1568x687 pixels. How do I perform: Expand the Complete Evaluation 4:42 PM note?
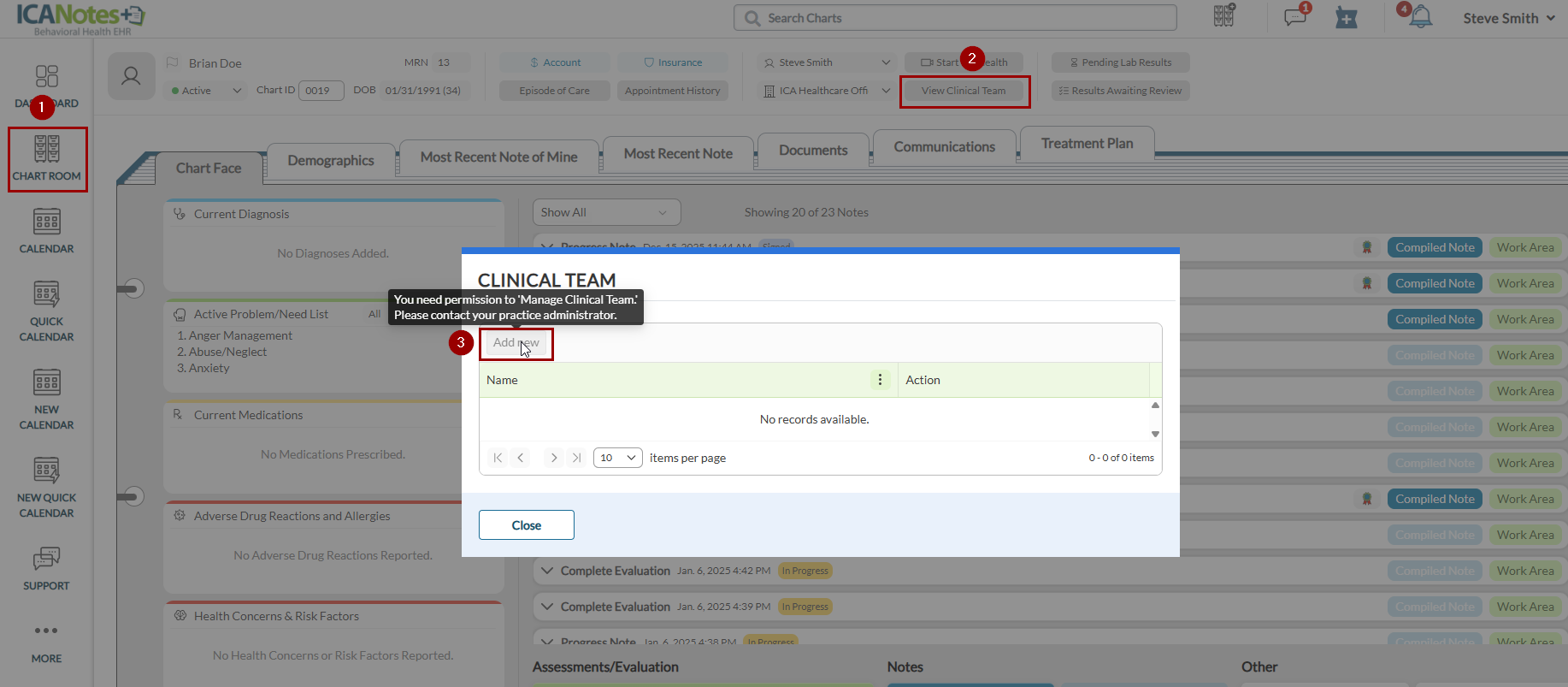[x=546, y=571]
